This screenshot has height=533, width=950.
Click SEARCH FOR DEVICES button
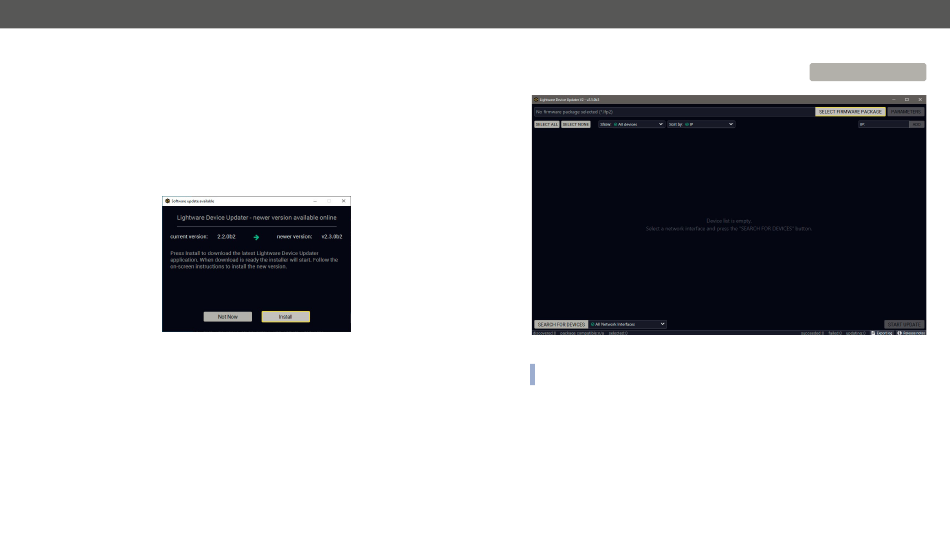(x=561, y=325)
